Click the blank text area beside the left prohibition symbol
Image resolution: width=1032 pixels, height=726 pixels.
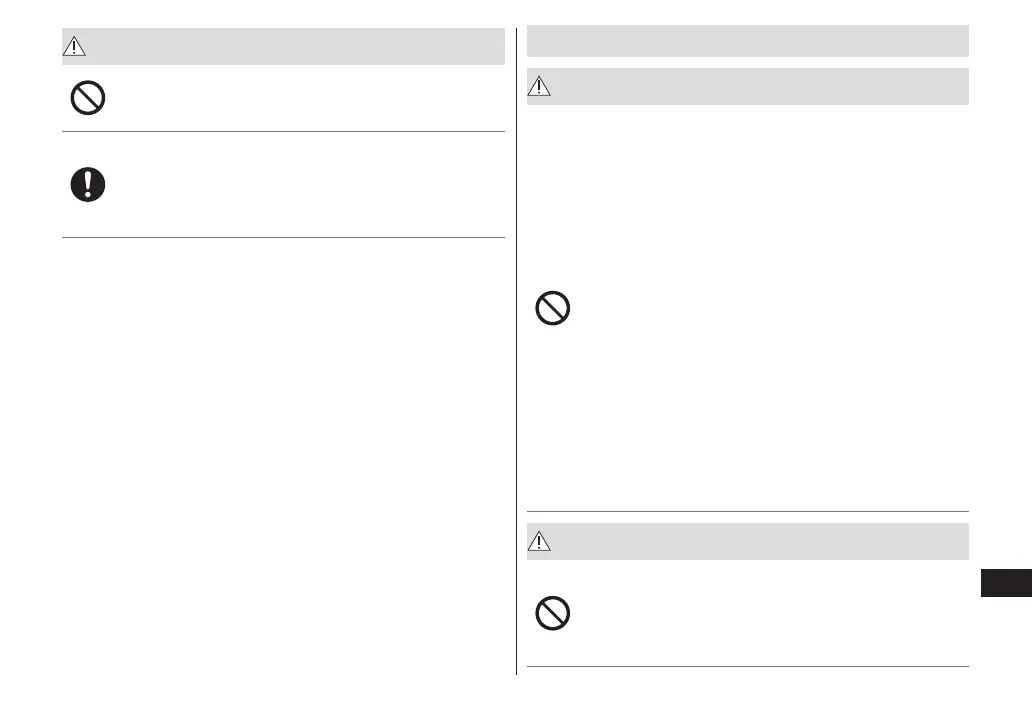point(300,98)
